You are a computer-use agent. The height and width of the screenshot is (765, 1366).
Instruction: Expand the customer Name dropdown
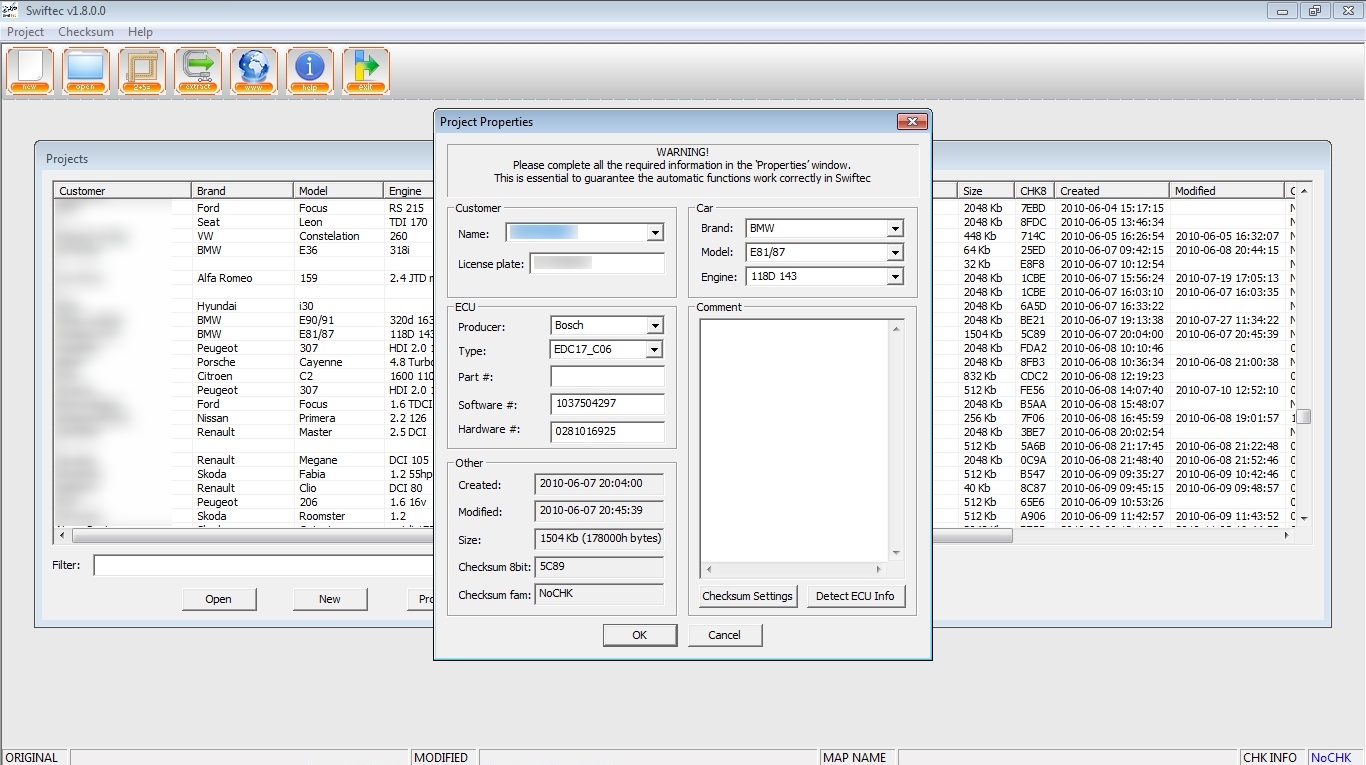pos(655,233)
